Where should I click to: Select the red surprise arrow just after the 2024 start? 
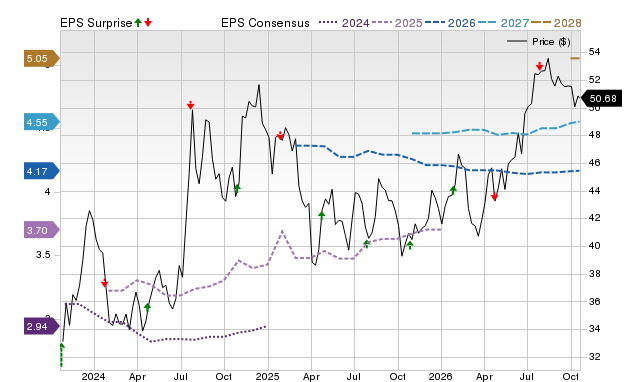point(105,283)
